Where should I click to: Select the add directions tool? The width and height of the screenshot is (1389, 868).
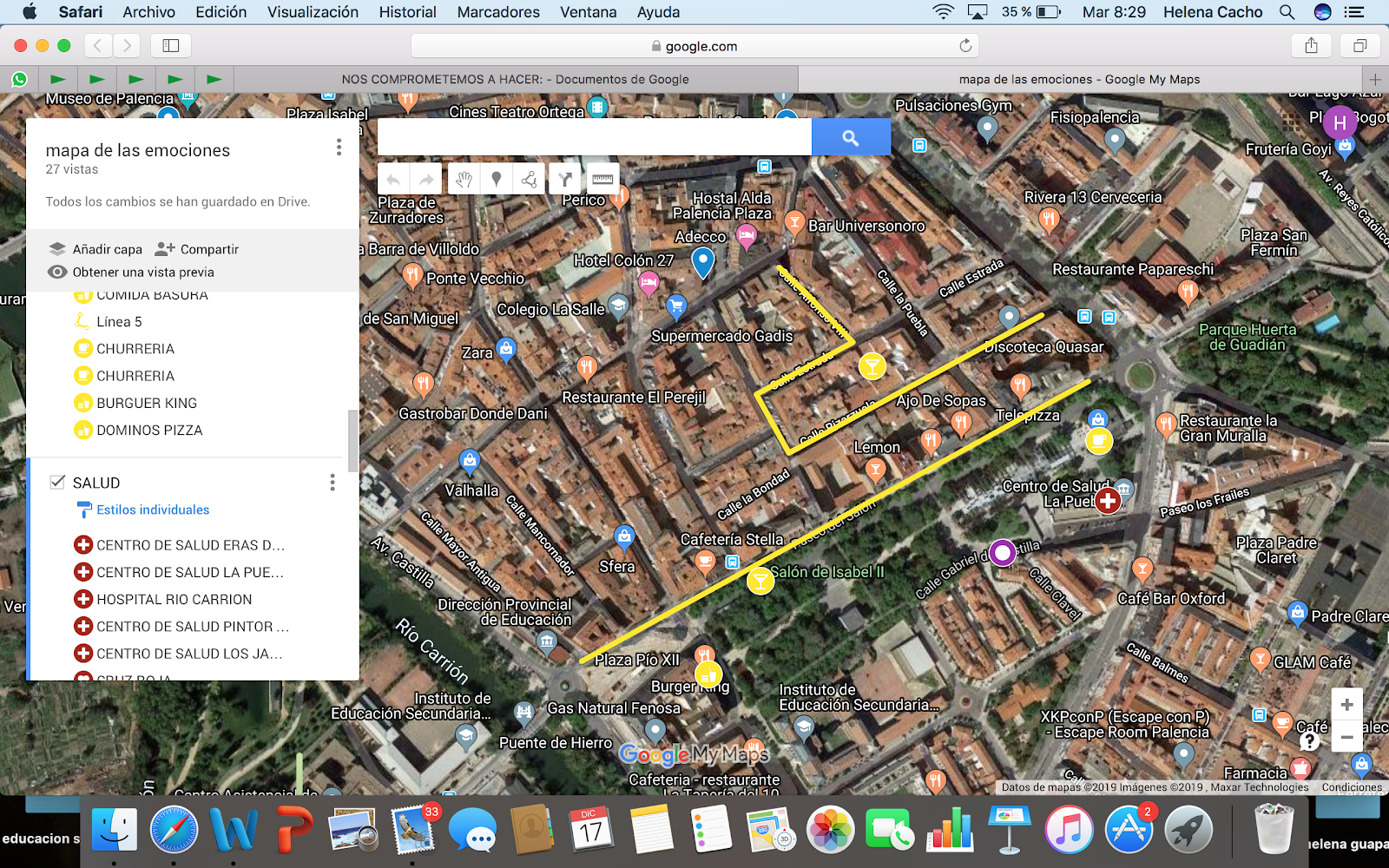(x=566, y=181)
